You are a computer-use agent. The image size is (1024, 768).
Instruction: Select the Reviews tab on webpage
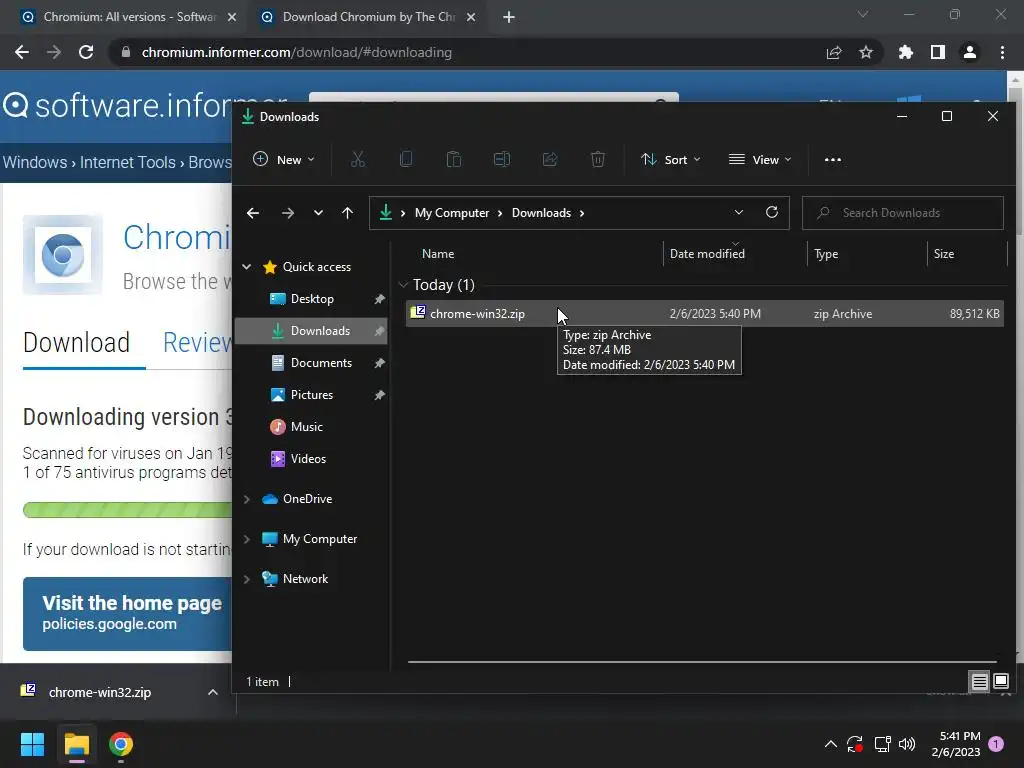click(x=197, y=343)
